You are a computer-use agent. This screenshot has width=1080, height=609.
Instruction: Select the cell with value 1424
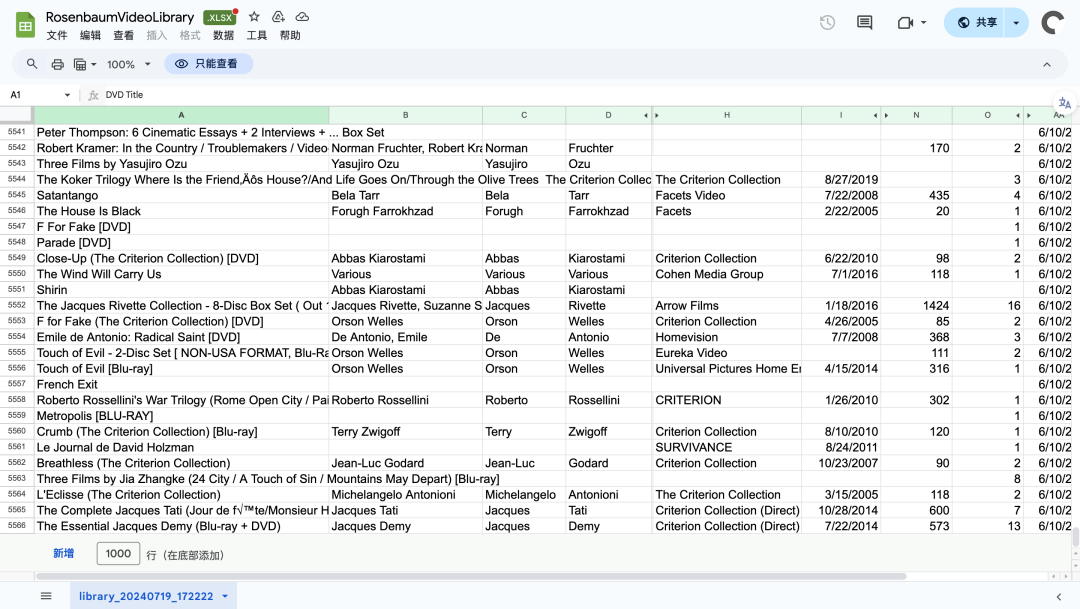click(917, 306)
